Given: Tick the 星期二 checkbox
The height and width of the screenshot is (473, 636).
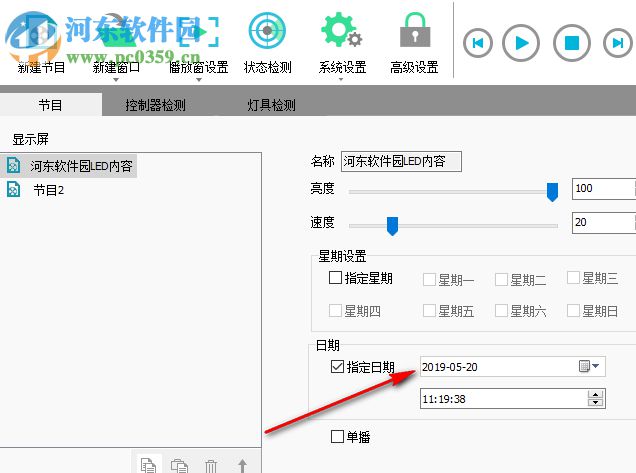Looking at the screenshot, I should [x=501, y=280].
